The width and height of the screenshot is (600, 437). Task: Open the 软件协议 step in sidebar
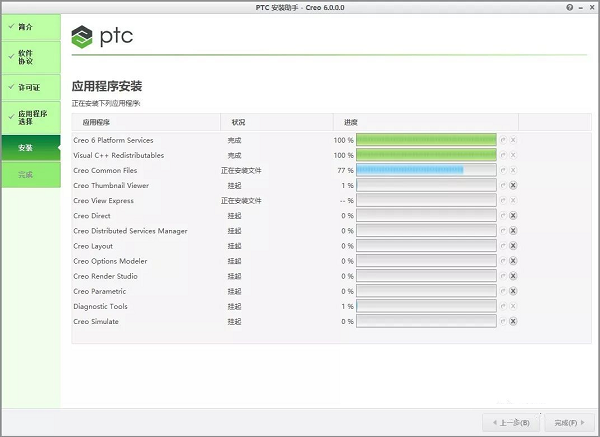pos(29,56)
